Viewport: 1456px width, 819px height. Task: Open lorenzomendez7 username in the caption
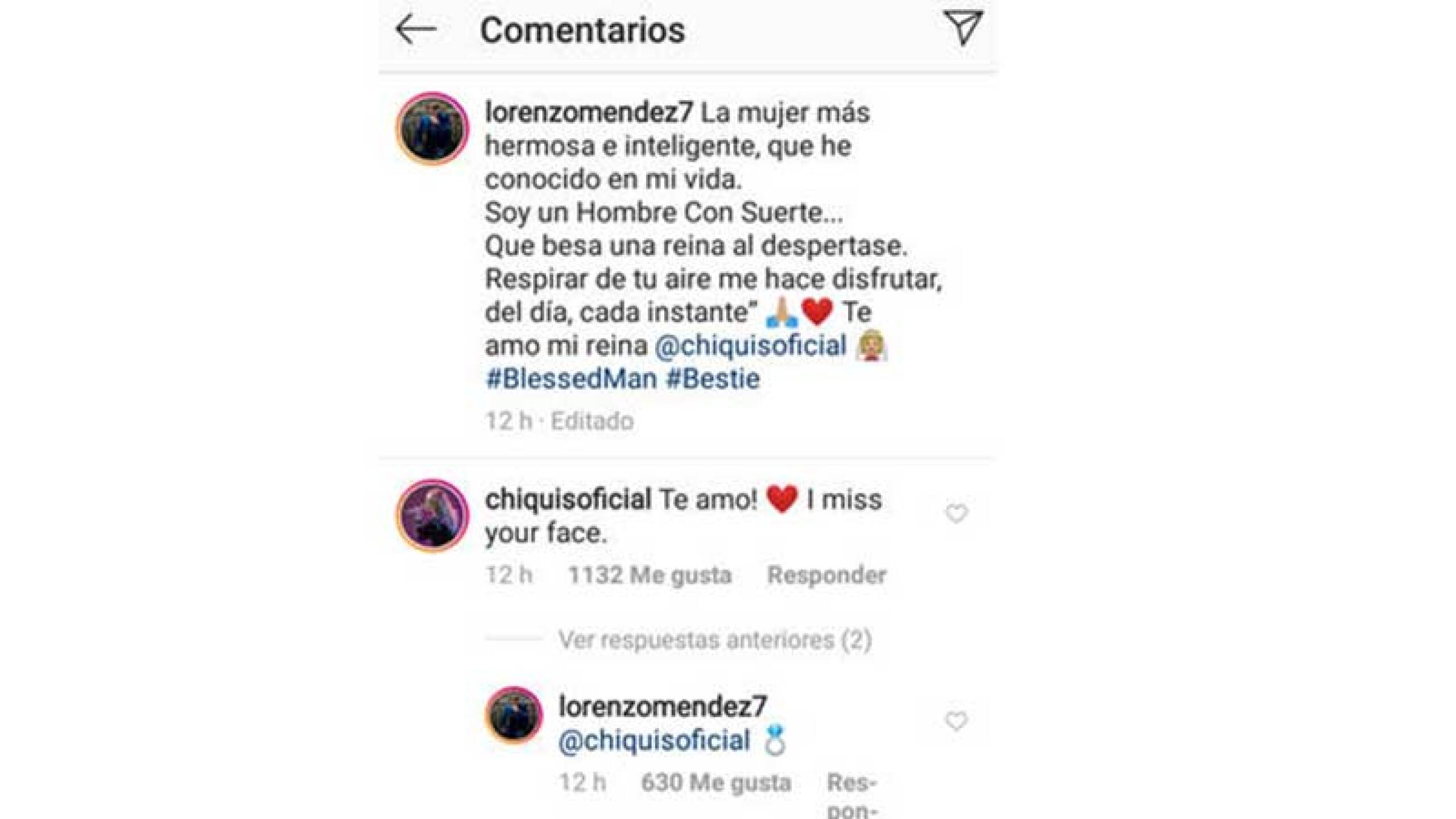(588, 113)
